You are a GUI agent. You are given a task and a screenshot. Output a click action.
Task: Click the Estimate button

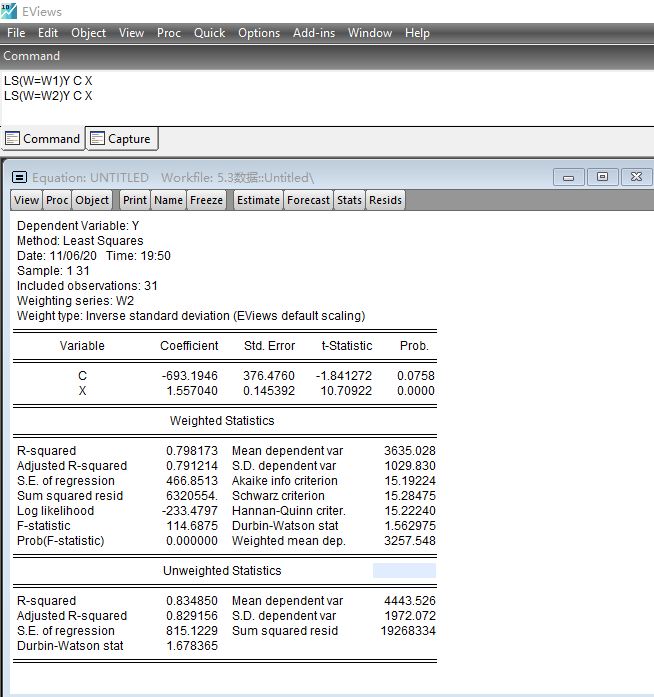258,200
